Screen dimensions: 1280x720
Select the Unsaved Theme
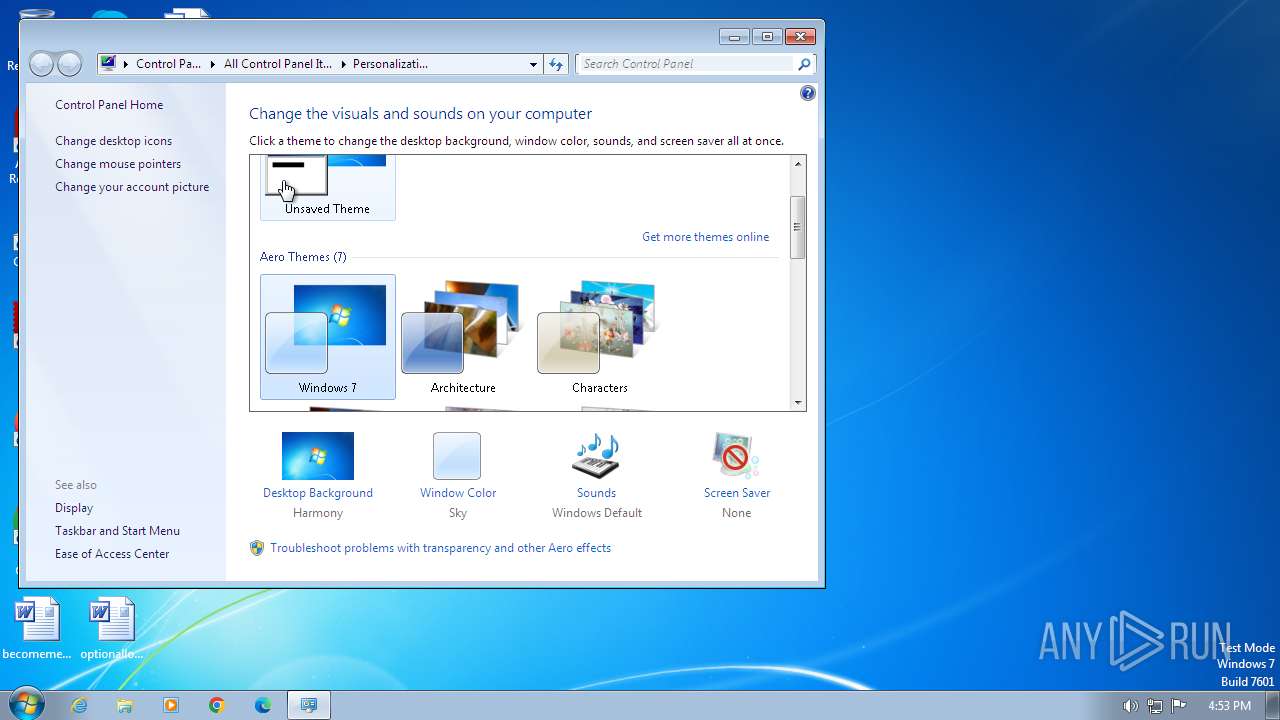(328, 188)
